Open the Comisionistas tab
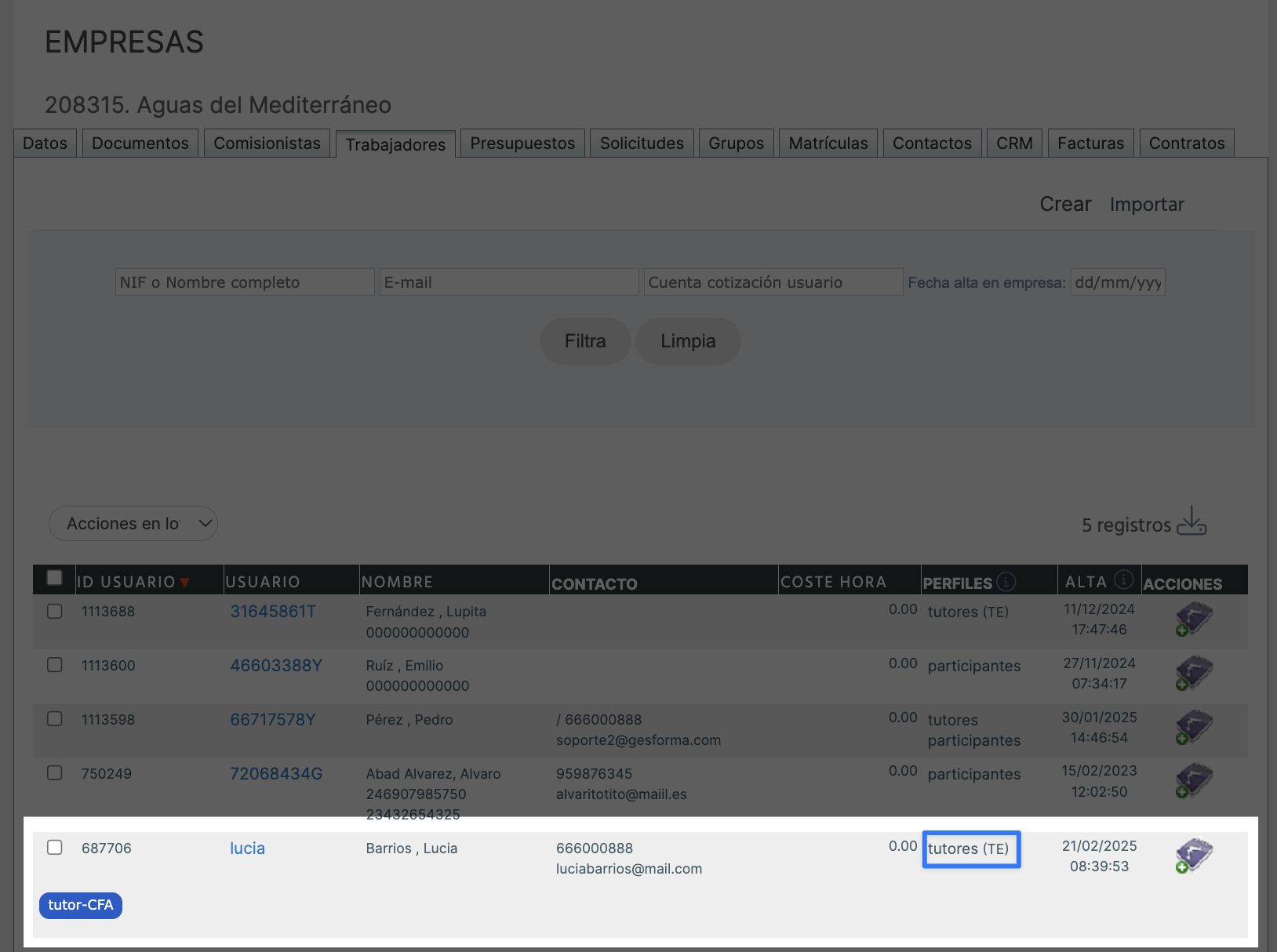 (x=267, y=144)
